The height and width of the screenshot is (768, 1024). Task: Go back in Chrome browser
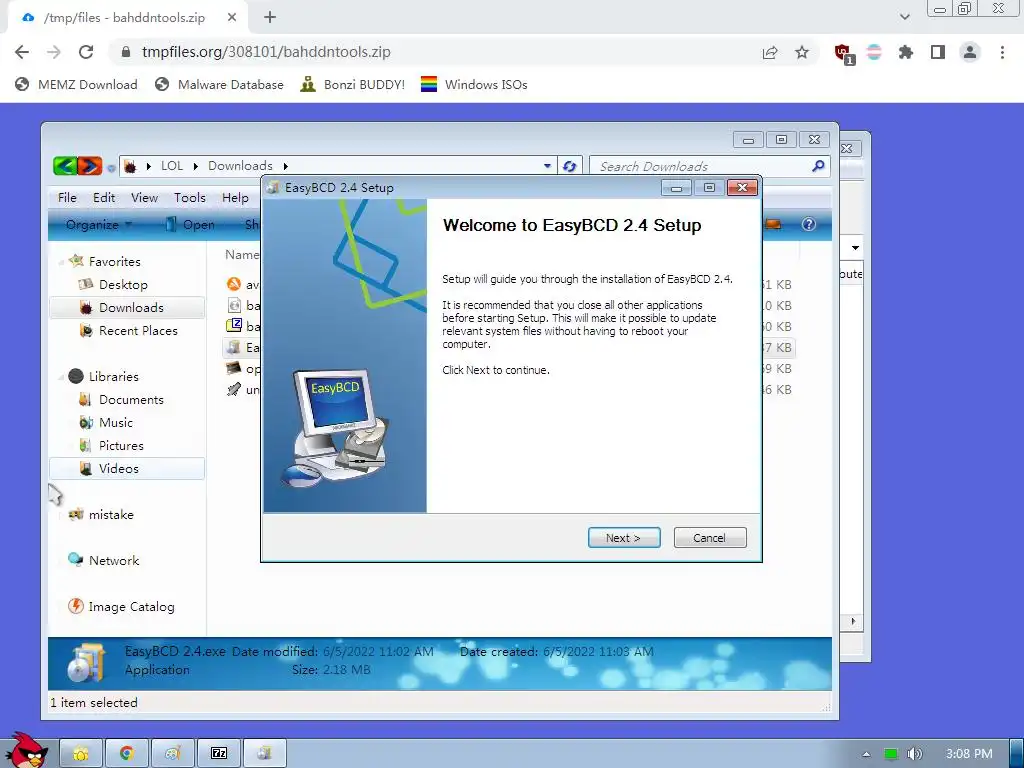pyautogui.click(x=22, y=52)
